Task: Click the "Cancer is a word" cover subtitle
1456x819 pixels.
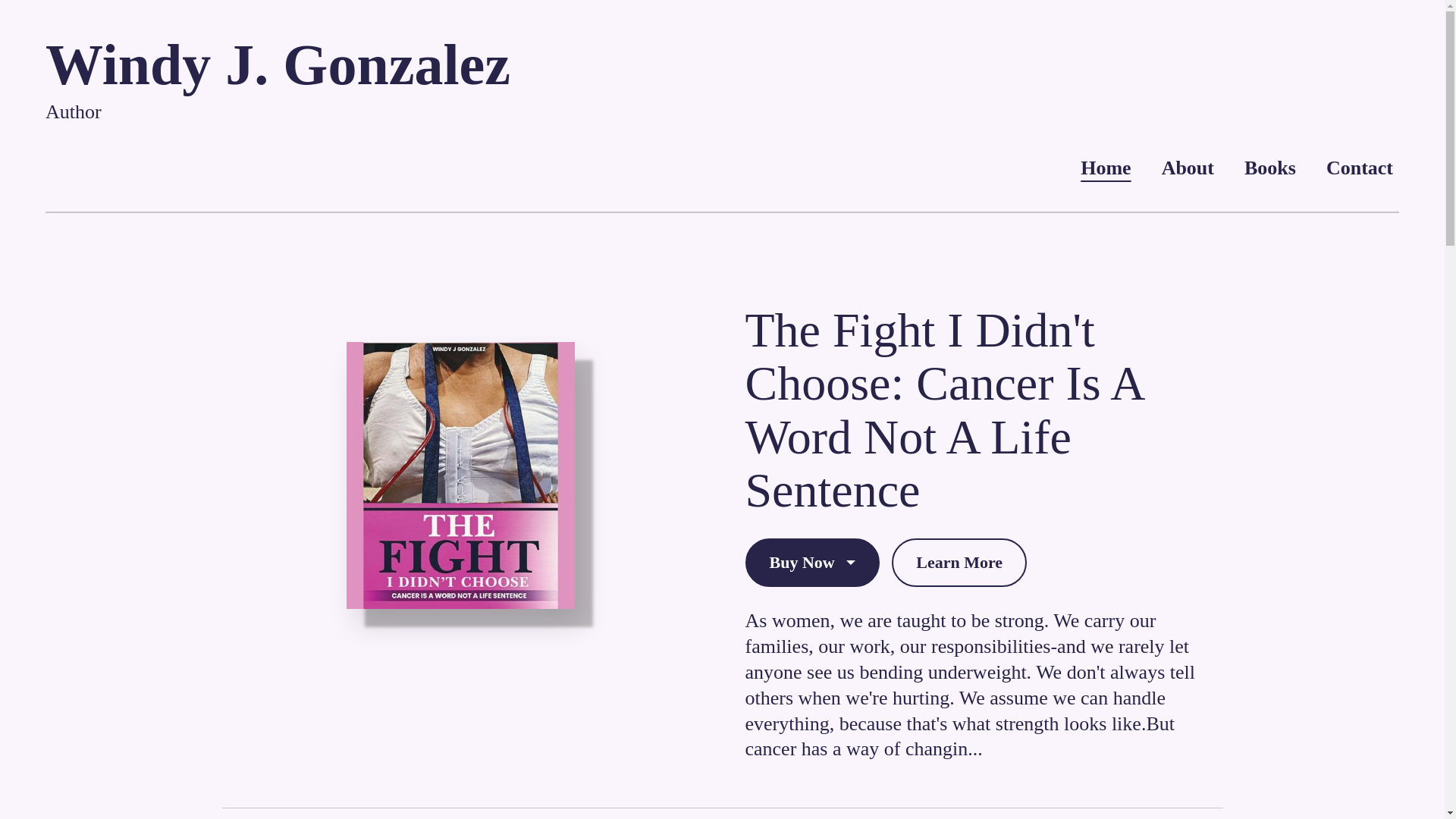Action: pos(459,596)
